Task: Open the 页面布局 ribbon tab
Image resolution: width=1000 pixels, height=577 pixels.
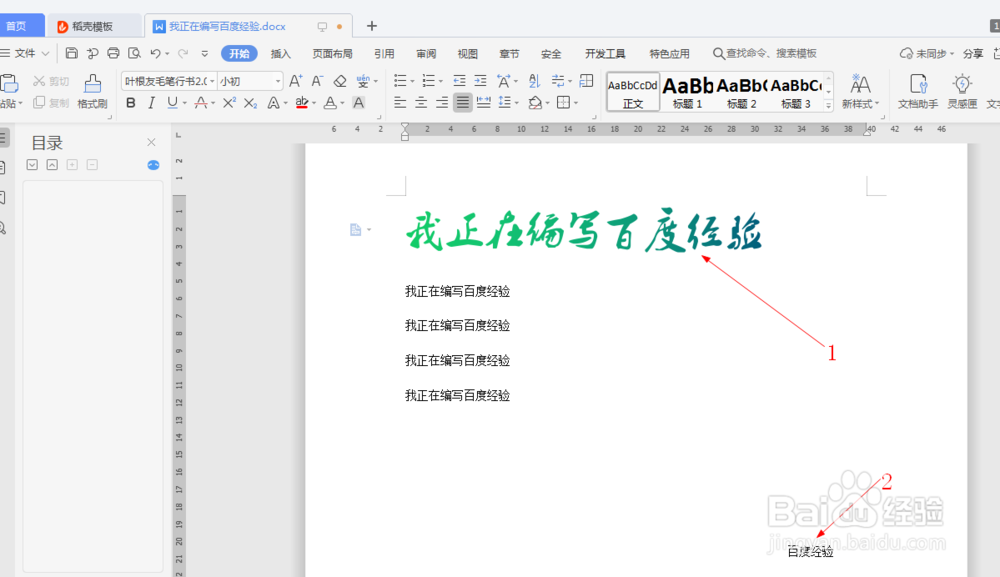Action: click(x=332, y=54)
